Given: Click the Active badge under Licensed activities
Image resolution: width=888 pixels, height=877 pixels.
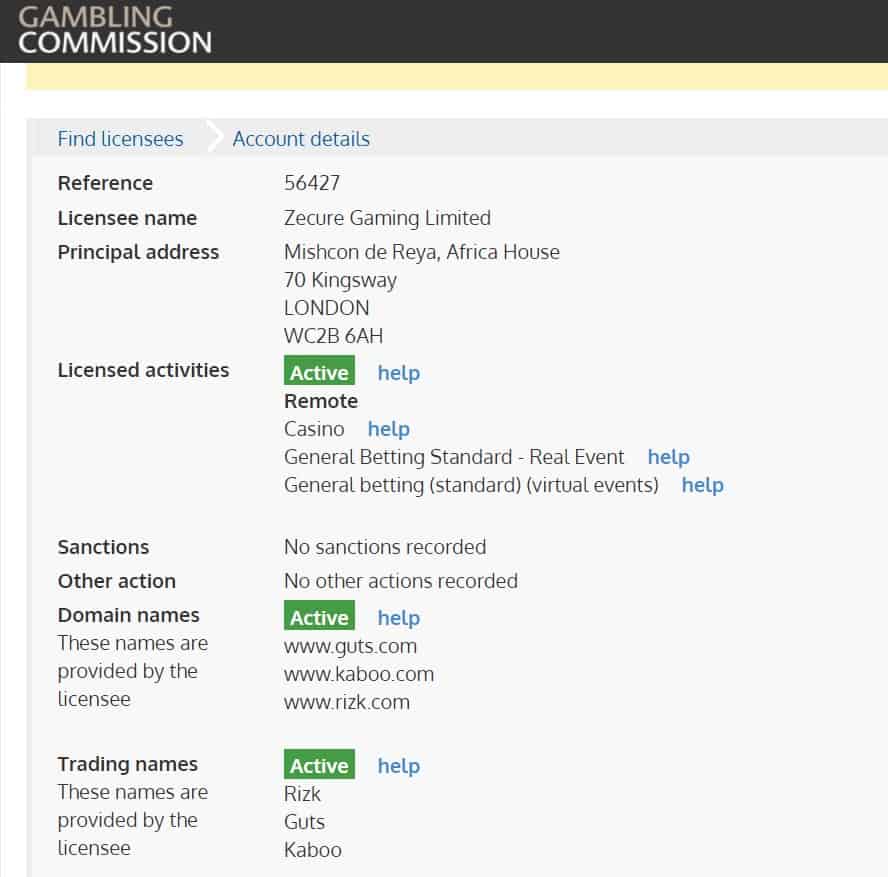Looking at the screenshot, I should pos(319,371).
